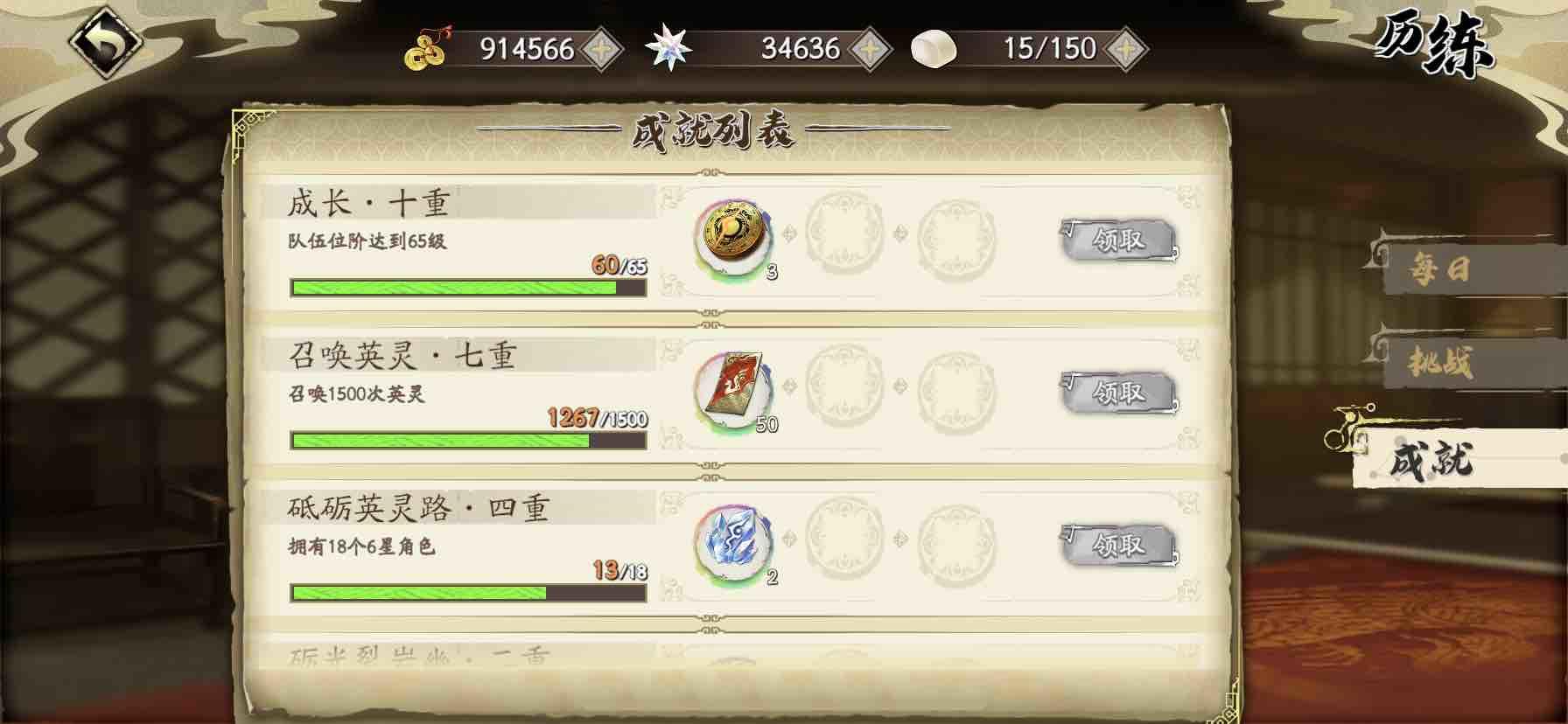1568x724 pixels.
Task: Tap the 13/18 six-star progress bar
Action: pyautogui.click(x=468, y=593)
